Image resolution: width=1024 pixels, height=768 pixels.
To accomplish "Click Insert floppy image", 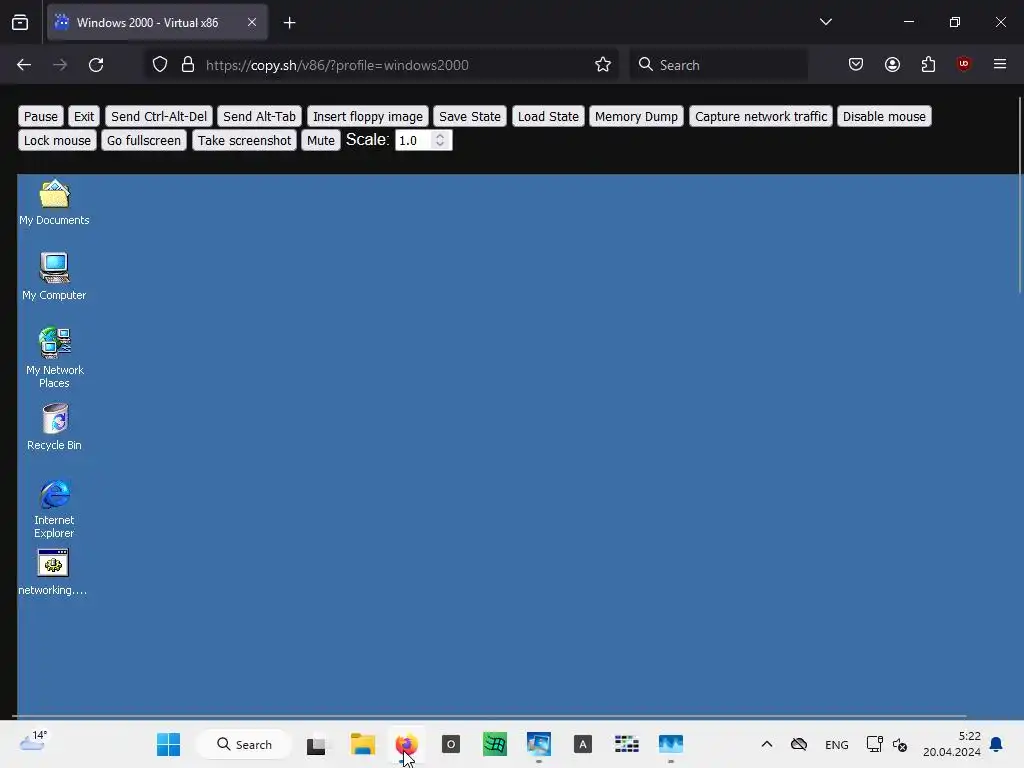I will pyautogui.click(x=368, y=116).
